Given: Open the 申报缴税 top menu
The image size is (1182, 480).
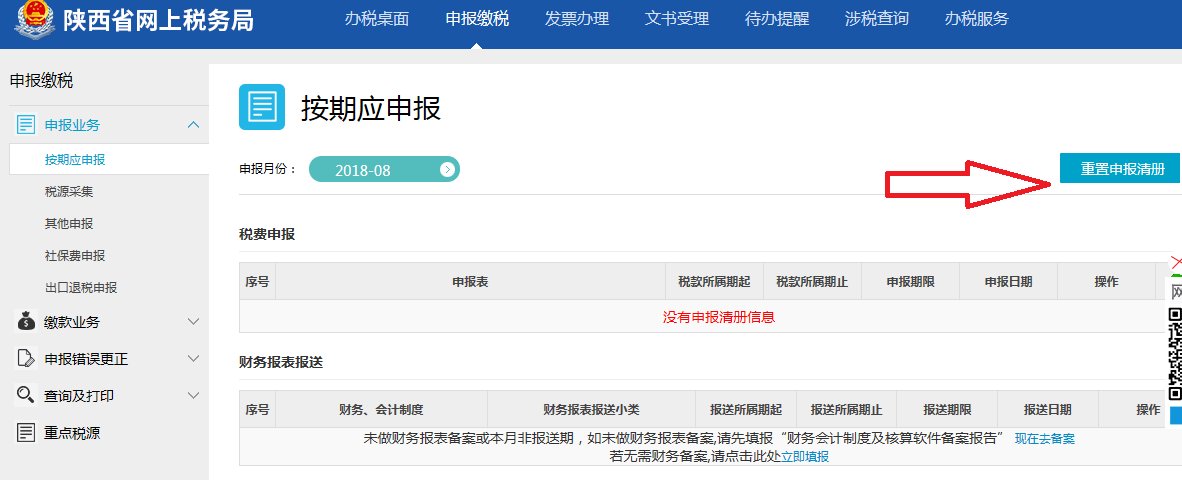Looking at the screenshot, I should point(477,19).
